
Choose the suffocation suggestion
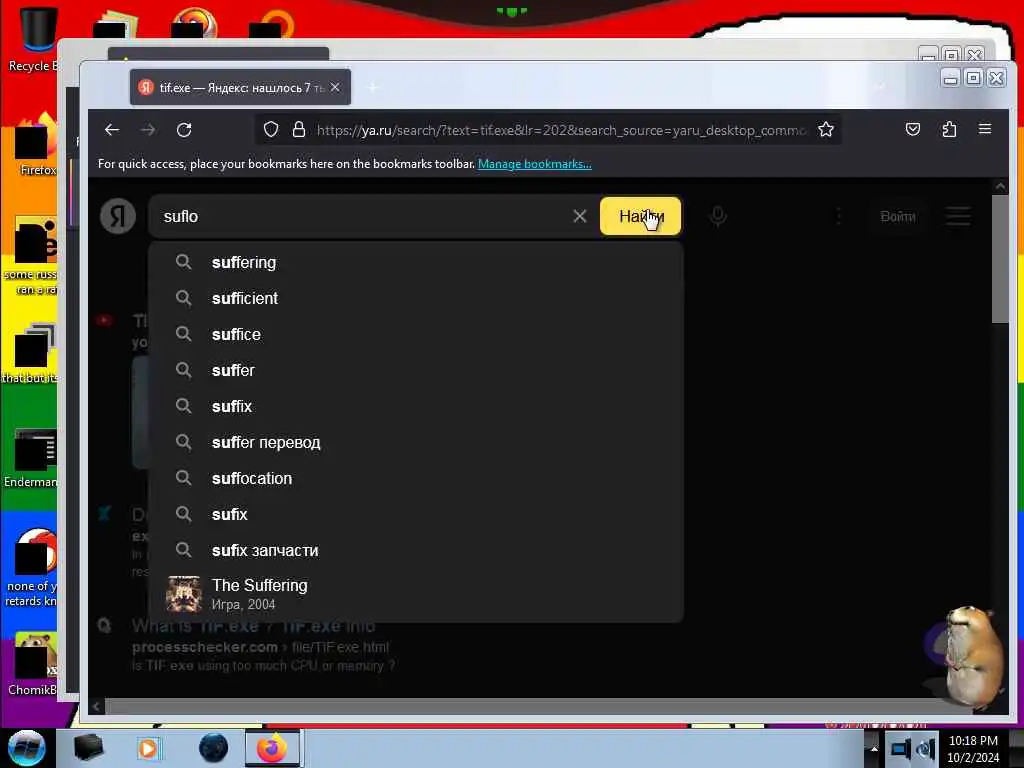pyautogui.click(x=416, y=478)
